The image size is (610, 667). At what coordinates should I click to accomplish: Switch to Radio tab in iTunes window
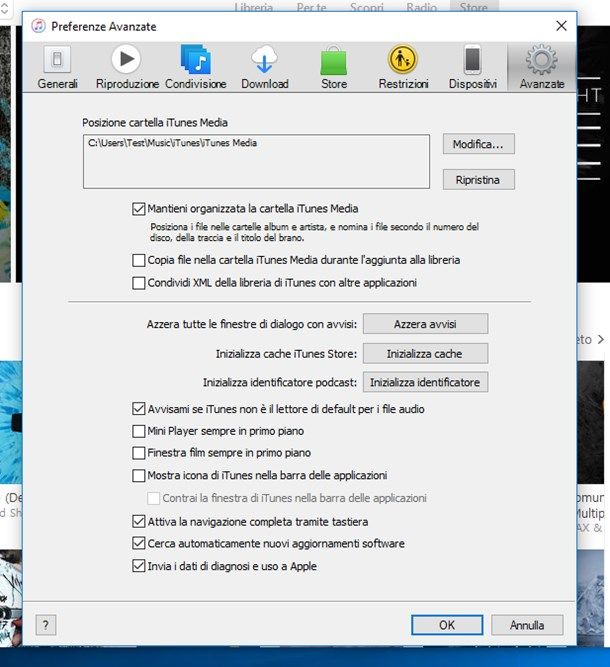(x=422, y=7)
